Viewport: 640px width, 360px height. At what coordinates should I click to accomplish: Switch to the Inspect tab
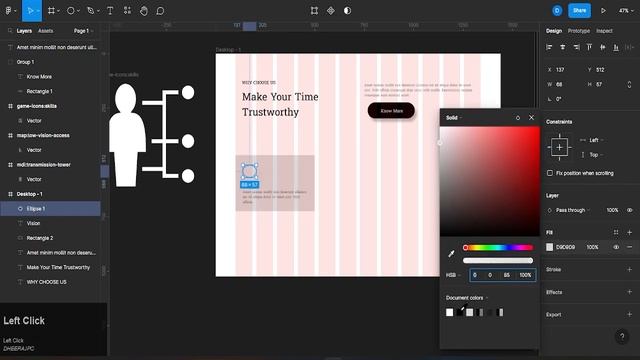(x=604, y=31)
